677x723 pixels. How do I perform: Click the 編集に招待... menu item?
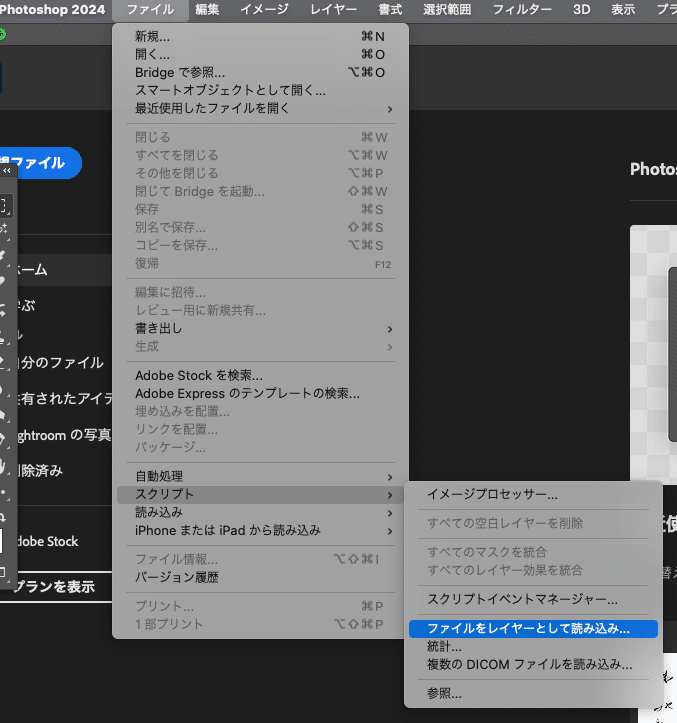click(x=260, y=292)
